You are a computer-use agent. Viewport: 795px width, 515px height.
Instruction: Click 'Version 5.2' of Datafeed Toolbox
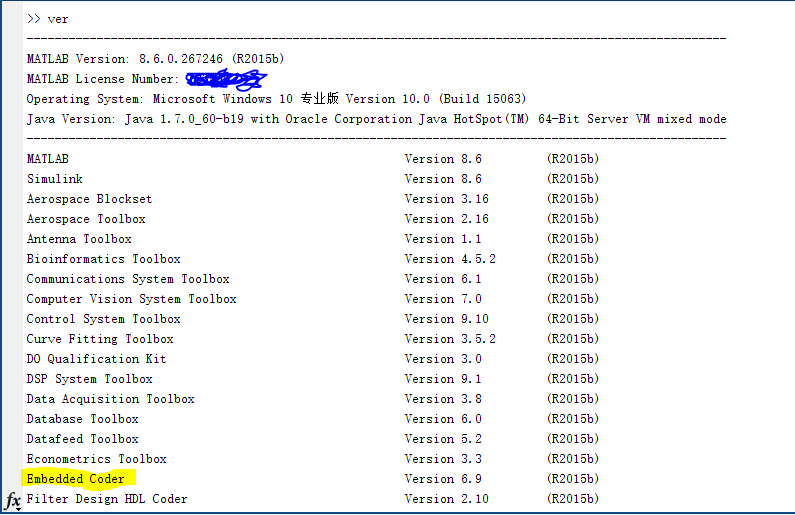click(x=443, y=439)
